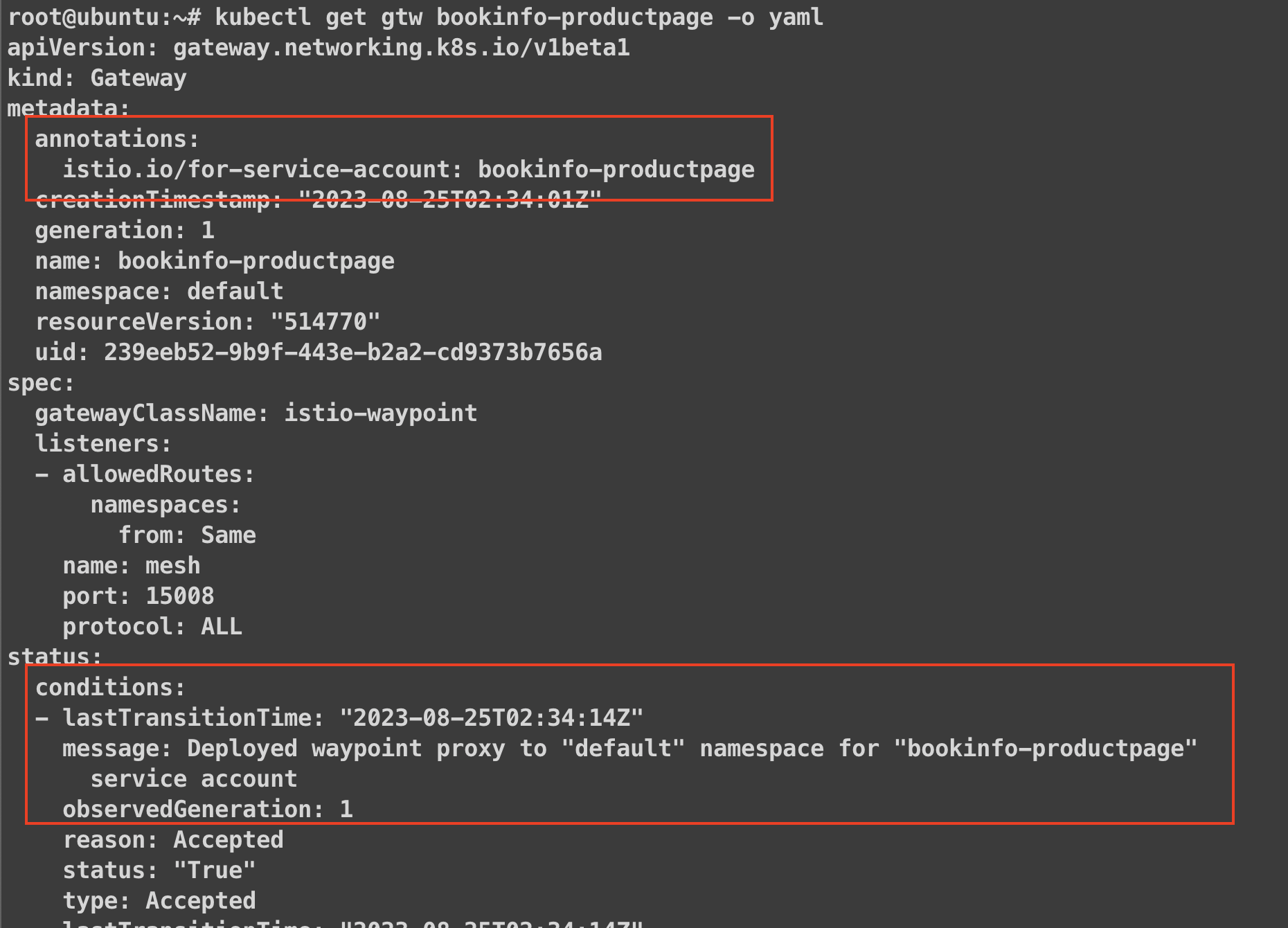The width and height of the screenshot is (1288, 928).
Task: Click the 'from: Same' line
Action: 187,535
